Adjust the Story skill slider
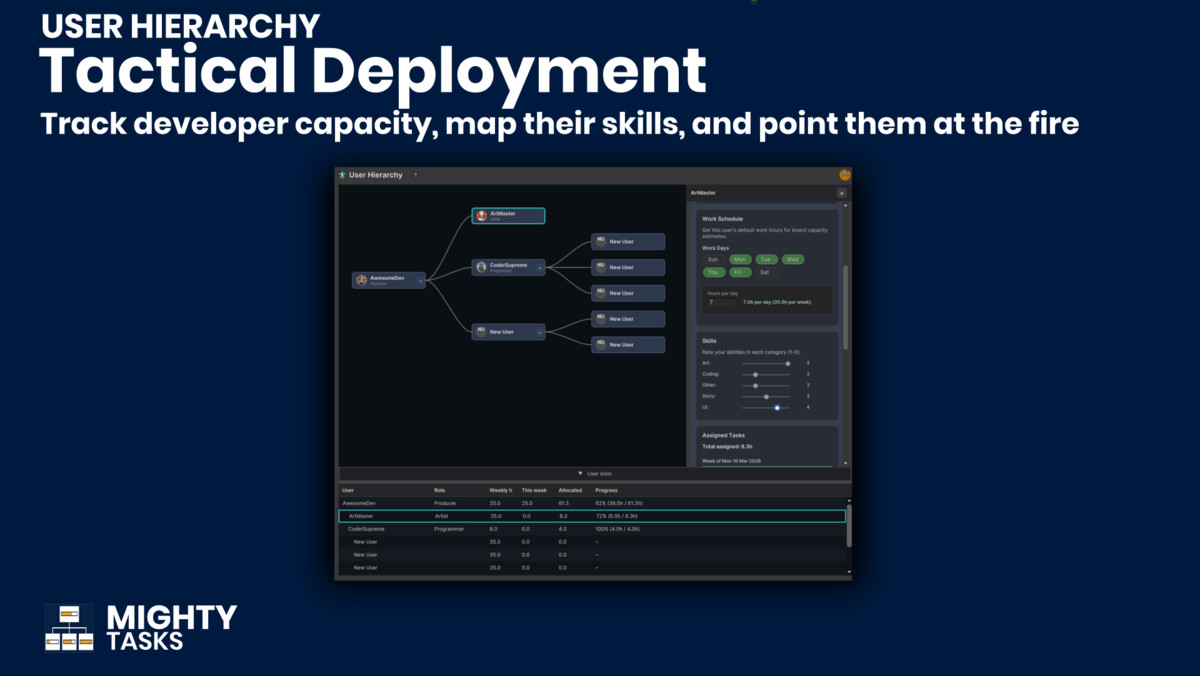This screenshot has width=1200, height=676. pyautogui.click(x=766, y=396)
